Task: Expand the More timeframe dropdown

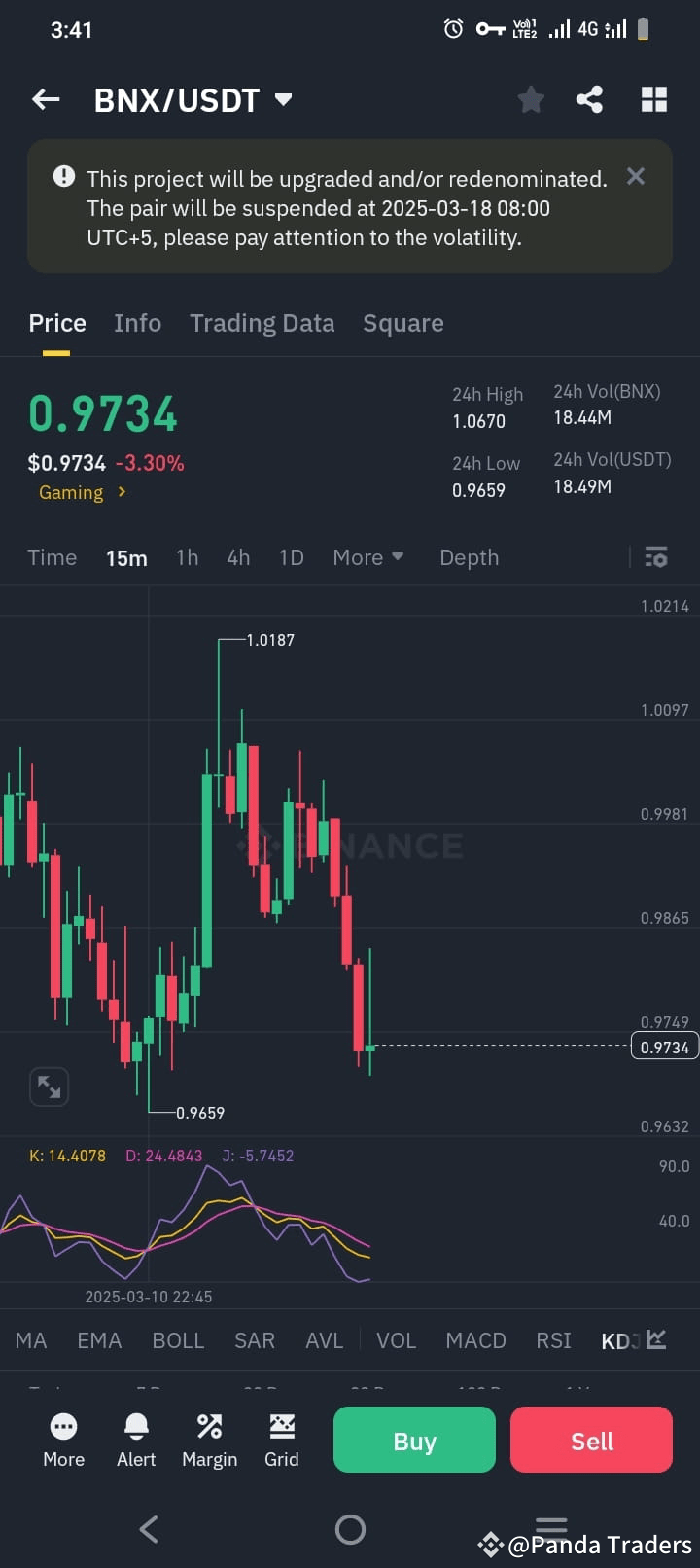Action: tap(367, 556)
